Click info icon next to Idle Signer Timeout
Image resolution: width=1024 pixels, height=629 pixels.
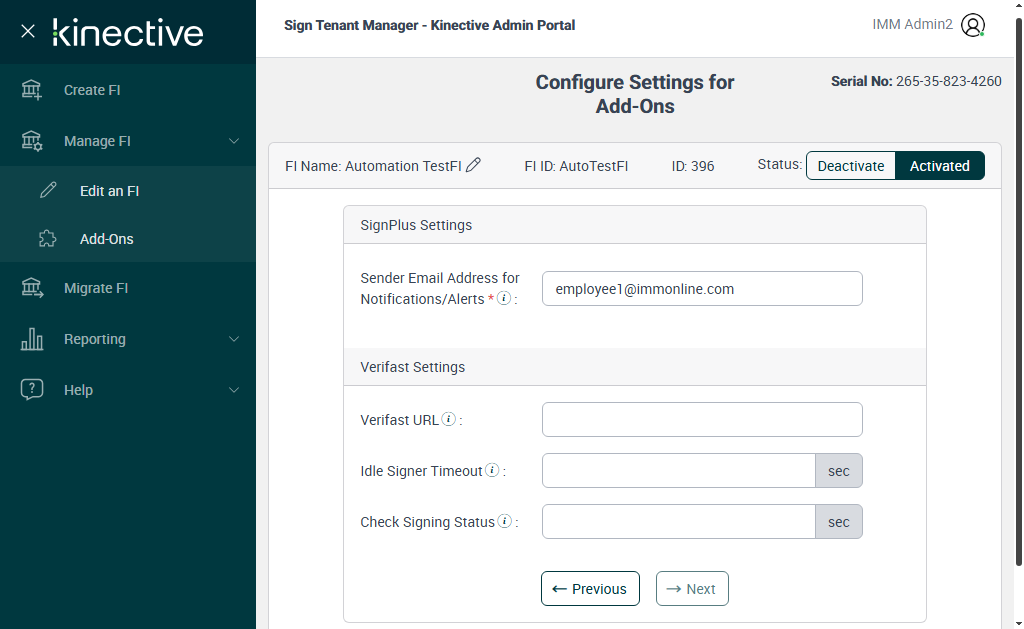[x=492, y=470]
